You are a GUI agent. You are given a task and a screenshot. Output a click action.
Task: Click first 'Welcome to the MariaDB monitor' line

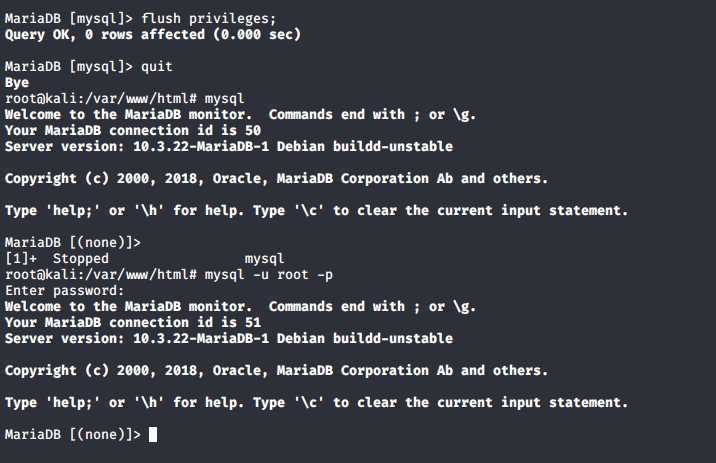click(x=240, y=115)
